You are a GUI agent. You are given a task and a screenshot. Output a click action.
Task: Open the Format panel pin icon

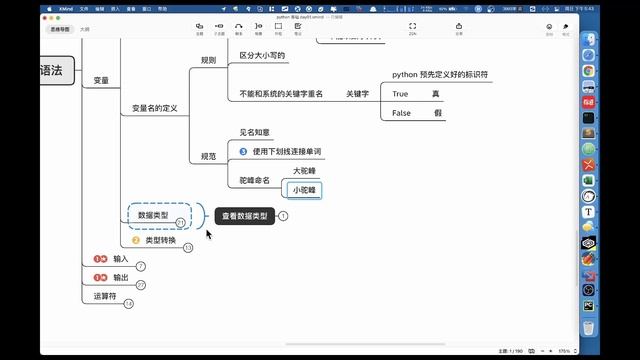click(x=566, y=27)
